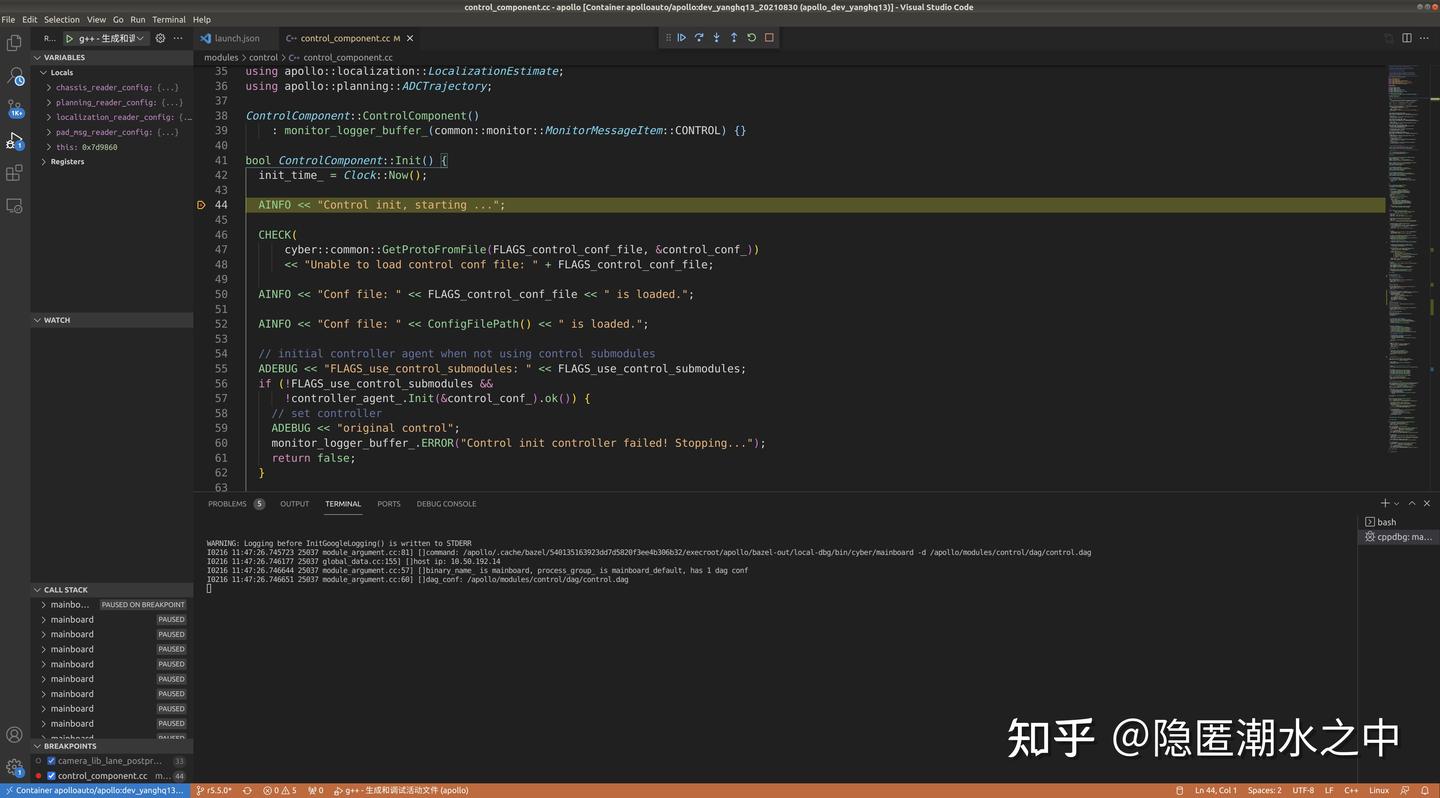Click the Split Terminal icon
The width and height of the screenshot is (1440, 798).
1396,503
